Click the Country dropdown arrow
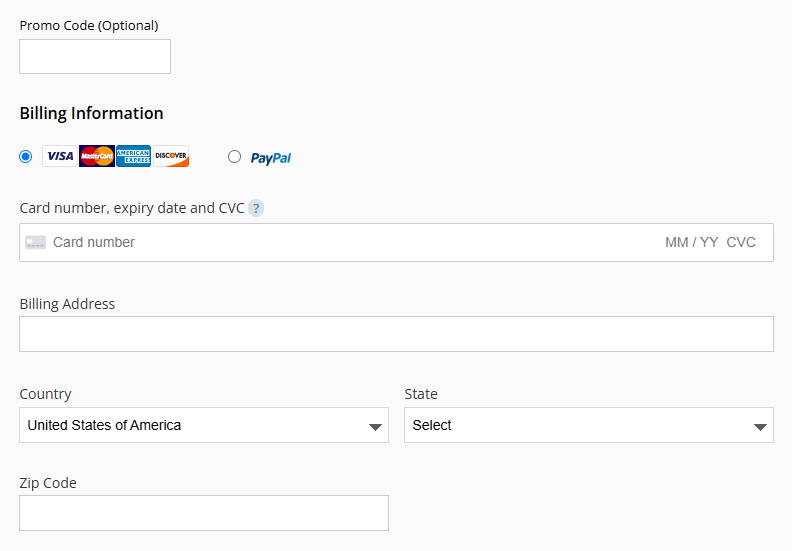The width and height of the screenshot is (792, 551). tap(375, 427)
